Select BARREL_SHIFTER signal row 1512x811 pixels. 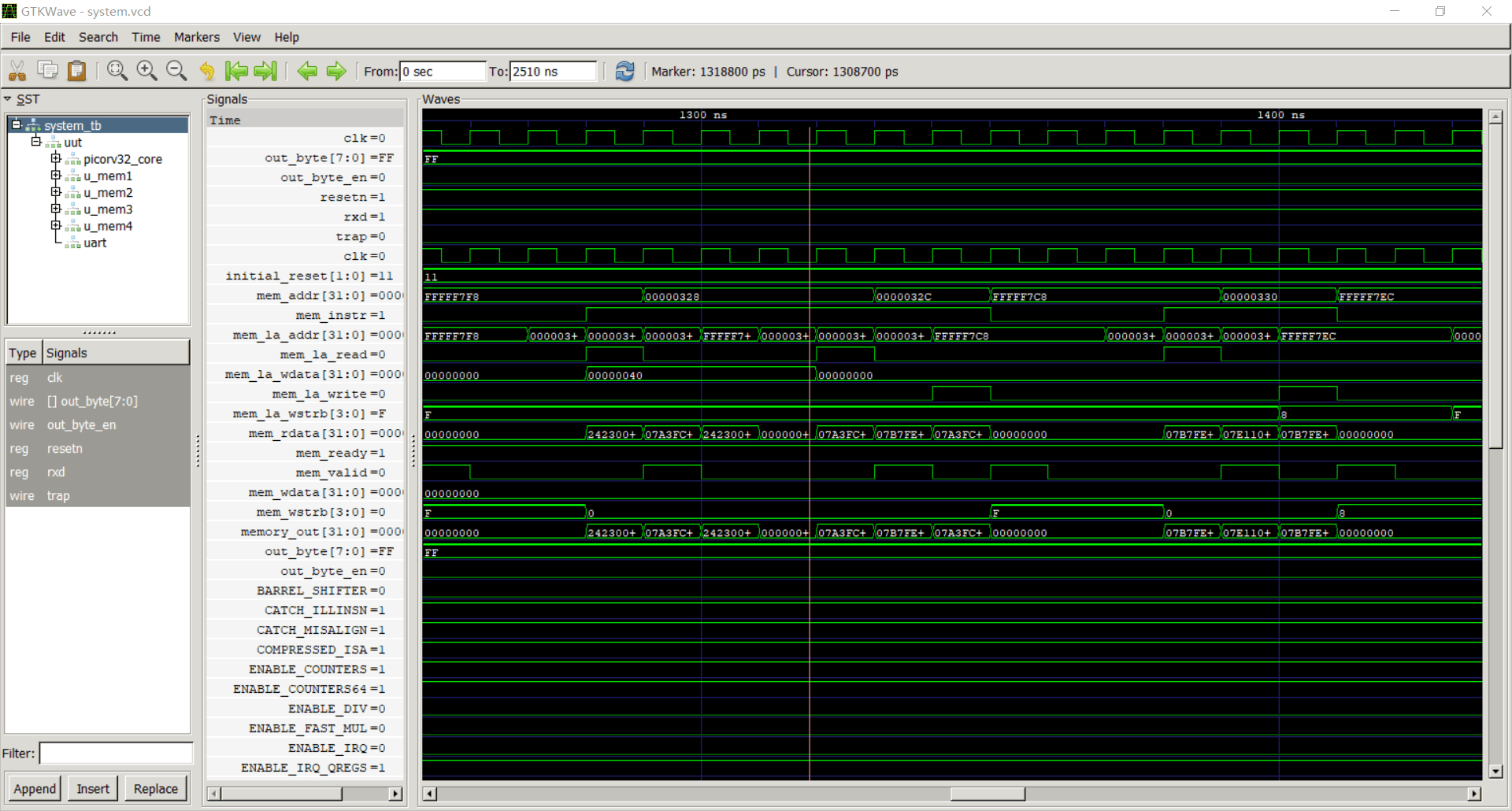click(306, 591)
